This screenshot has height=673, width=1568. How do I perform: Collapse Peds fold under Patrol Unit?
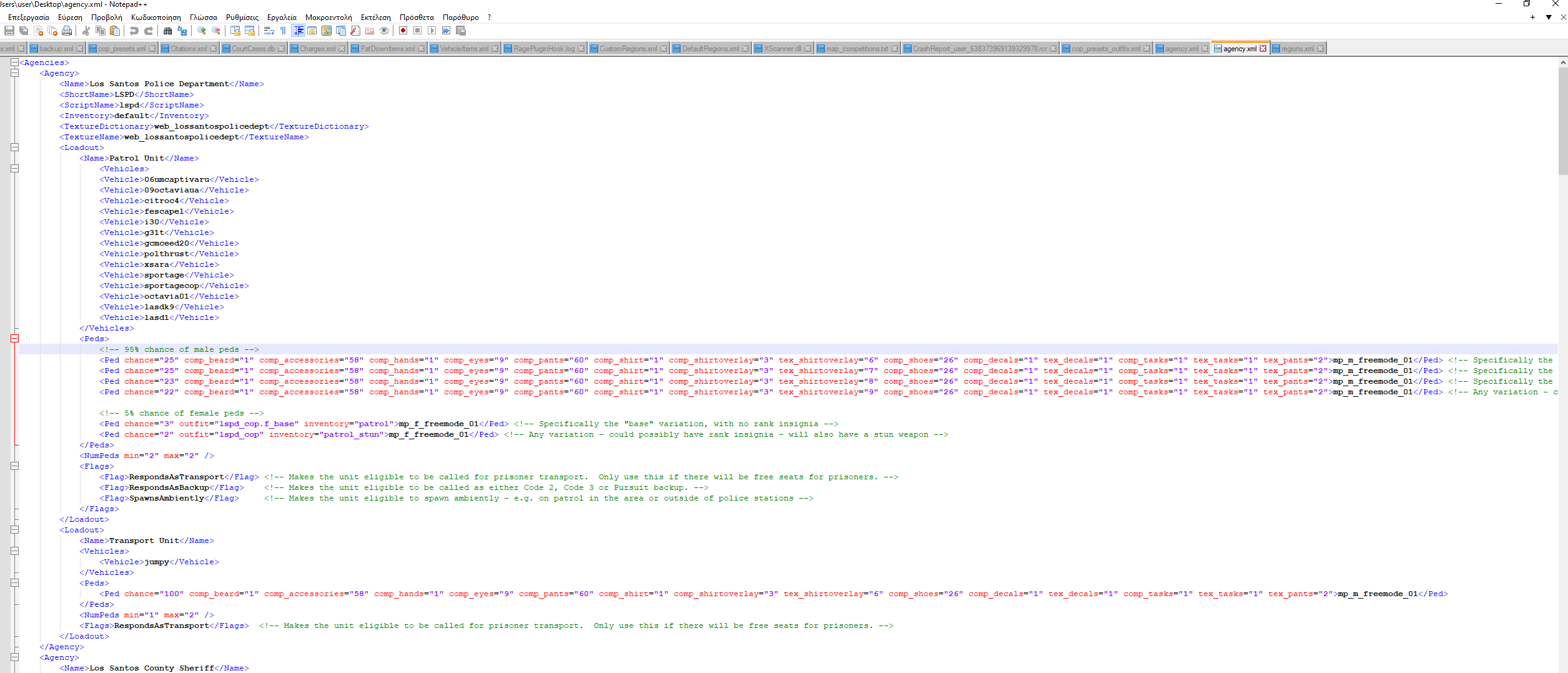[14, 339]
